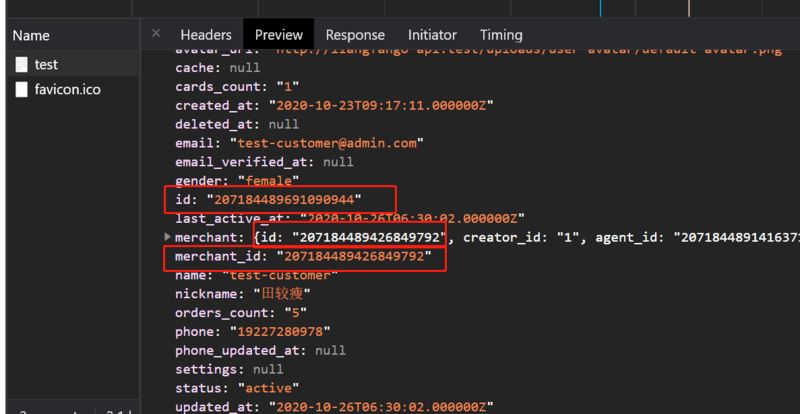Select the test request in list
The image size is (800, 414).
pyautogui.click(x=46, y=64)
